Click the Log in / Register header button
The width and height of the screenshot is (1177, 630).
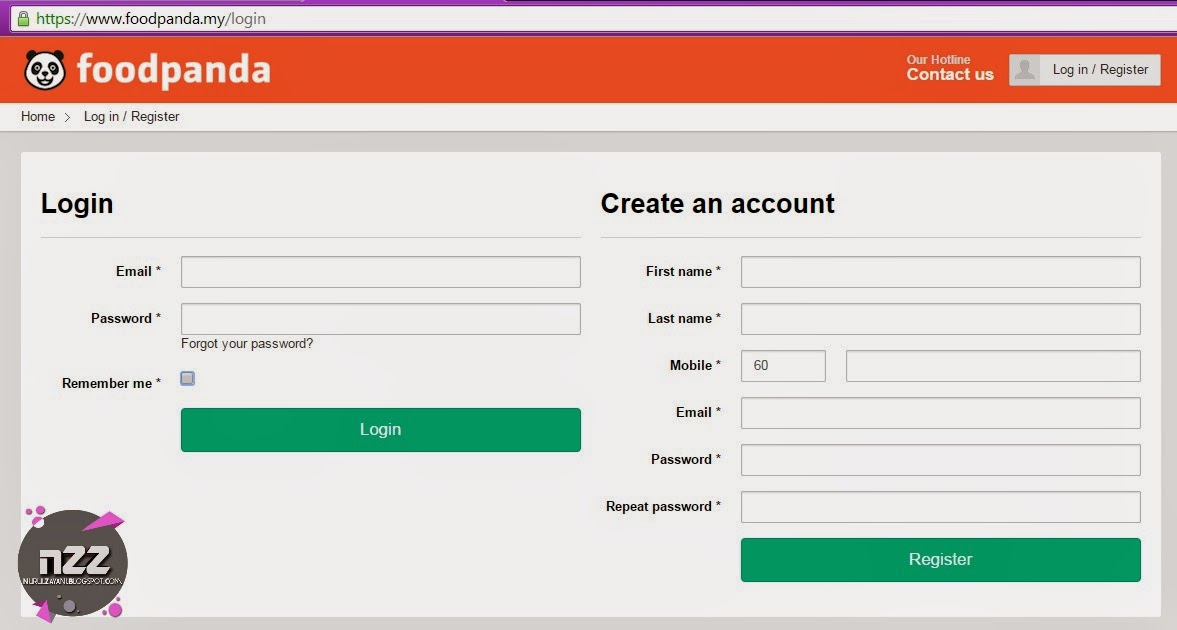1085,70
